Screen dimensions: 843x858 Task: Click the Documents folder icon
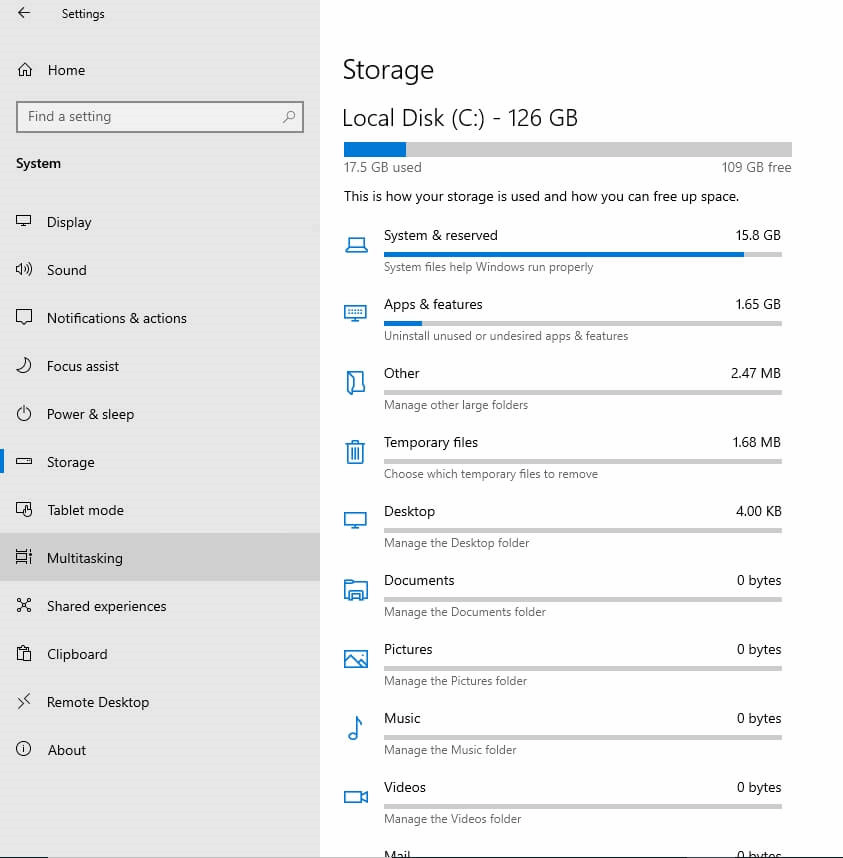[x=355, y=589]
